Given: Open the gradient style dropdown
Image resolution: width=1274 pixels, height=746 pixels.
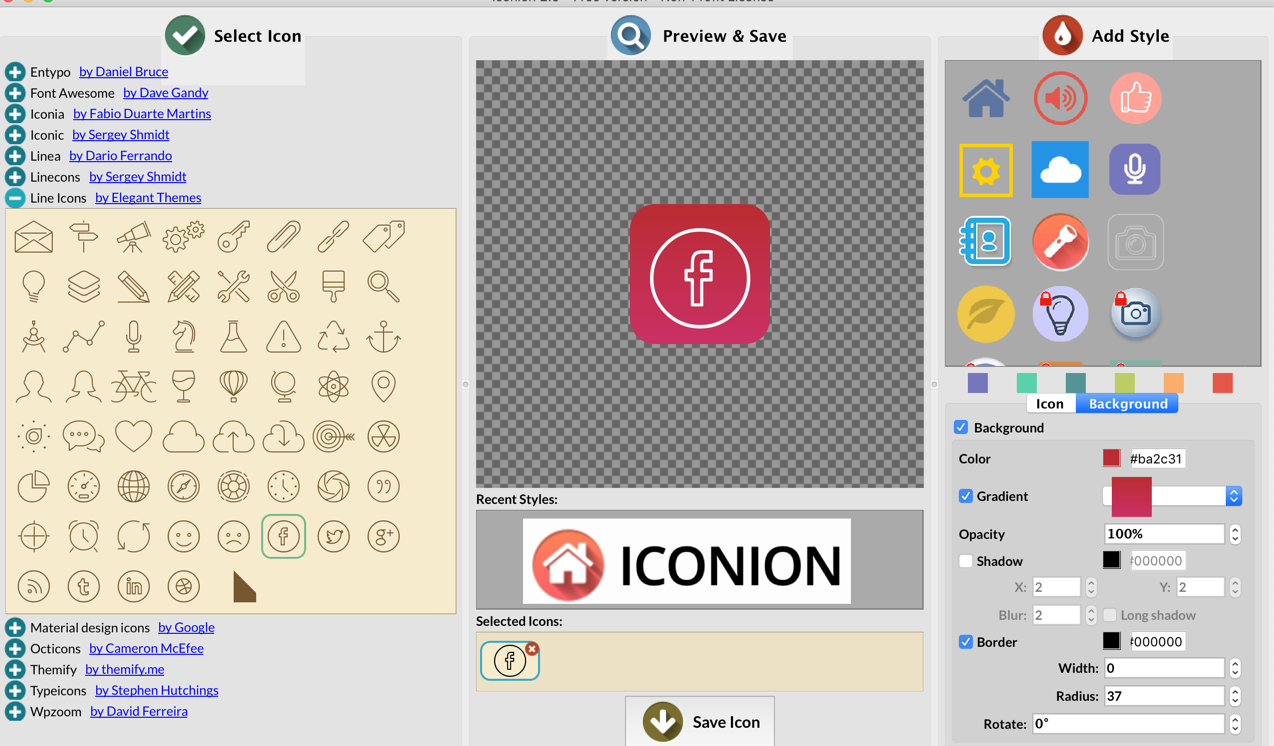Looking at the screenshot, I should (x=1234, y=496).
